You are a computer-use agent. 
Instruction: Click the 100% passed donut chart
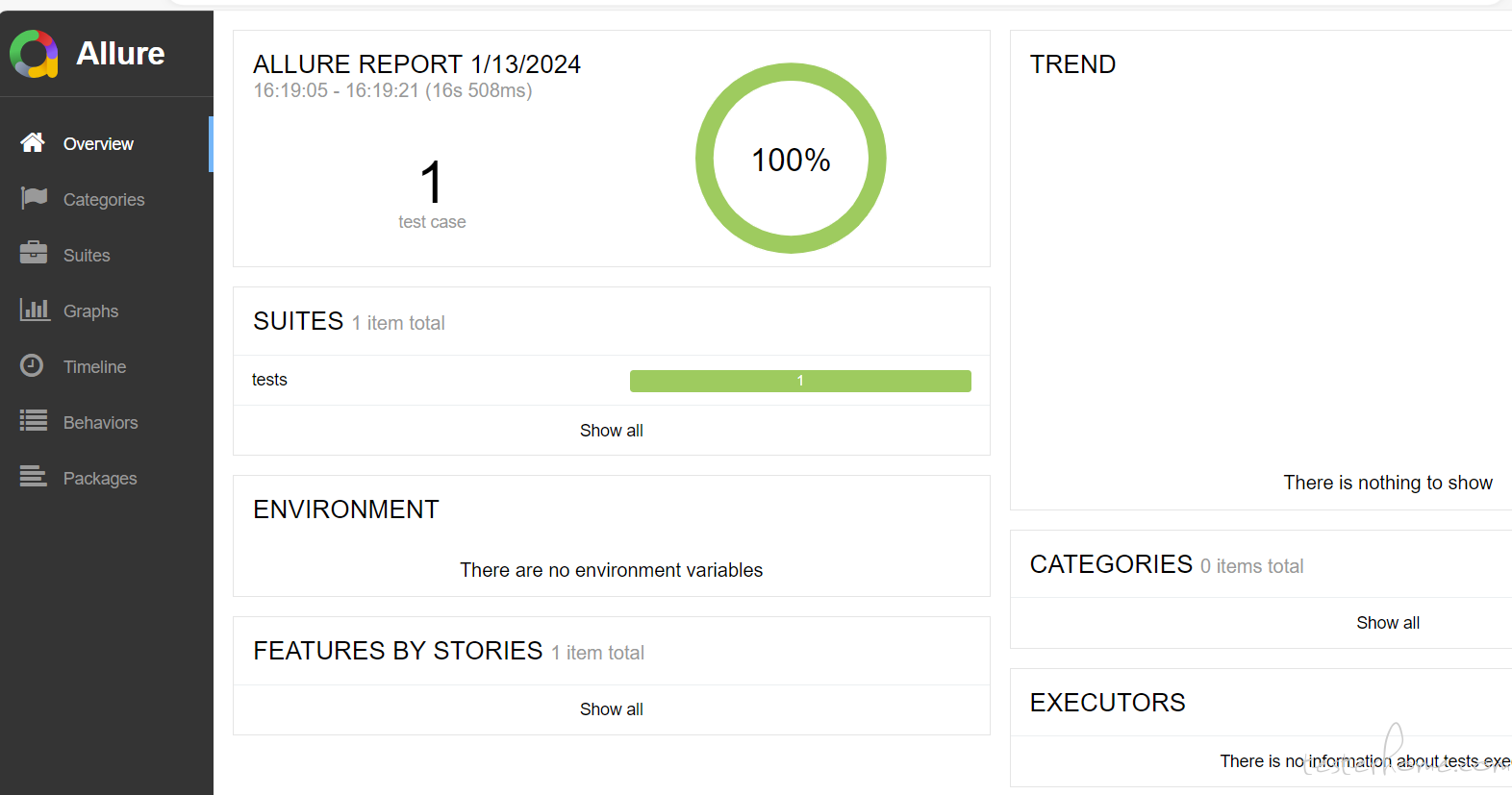791,159
